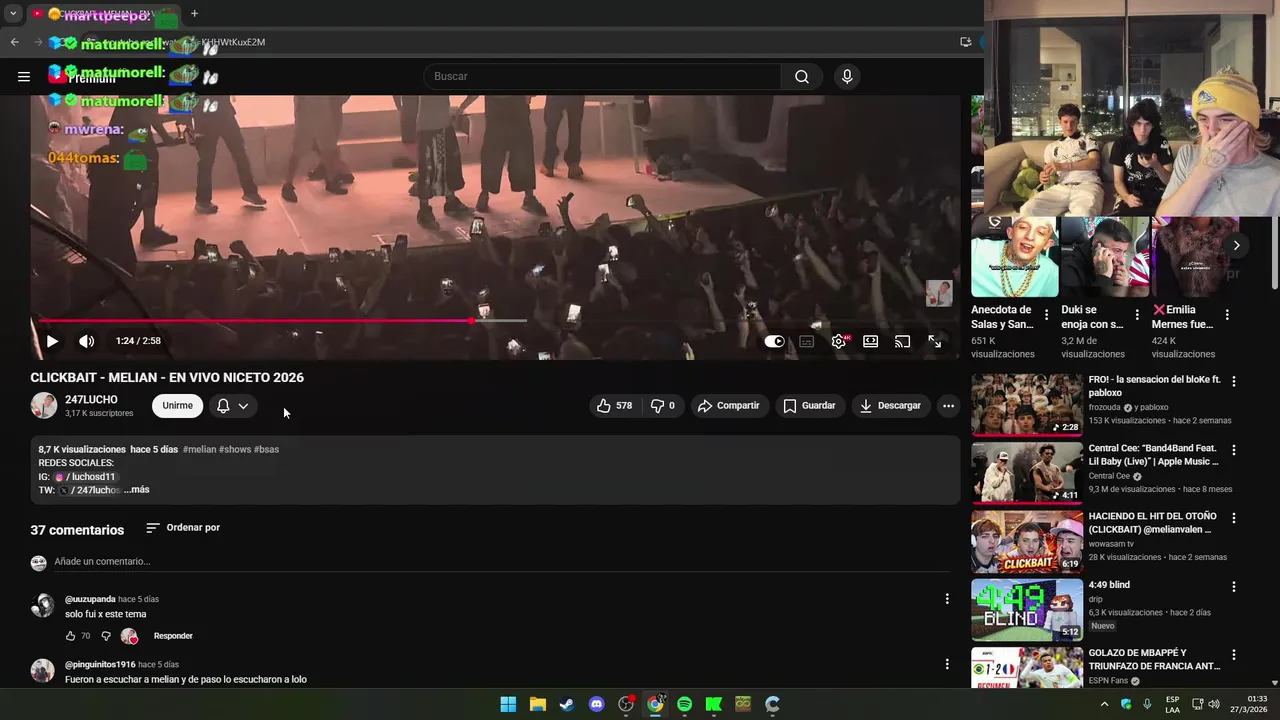Viewport: 1280px width, 720px height.
Task: Open Spotify from the taskbar
Action: 684,704
